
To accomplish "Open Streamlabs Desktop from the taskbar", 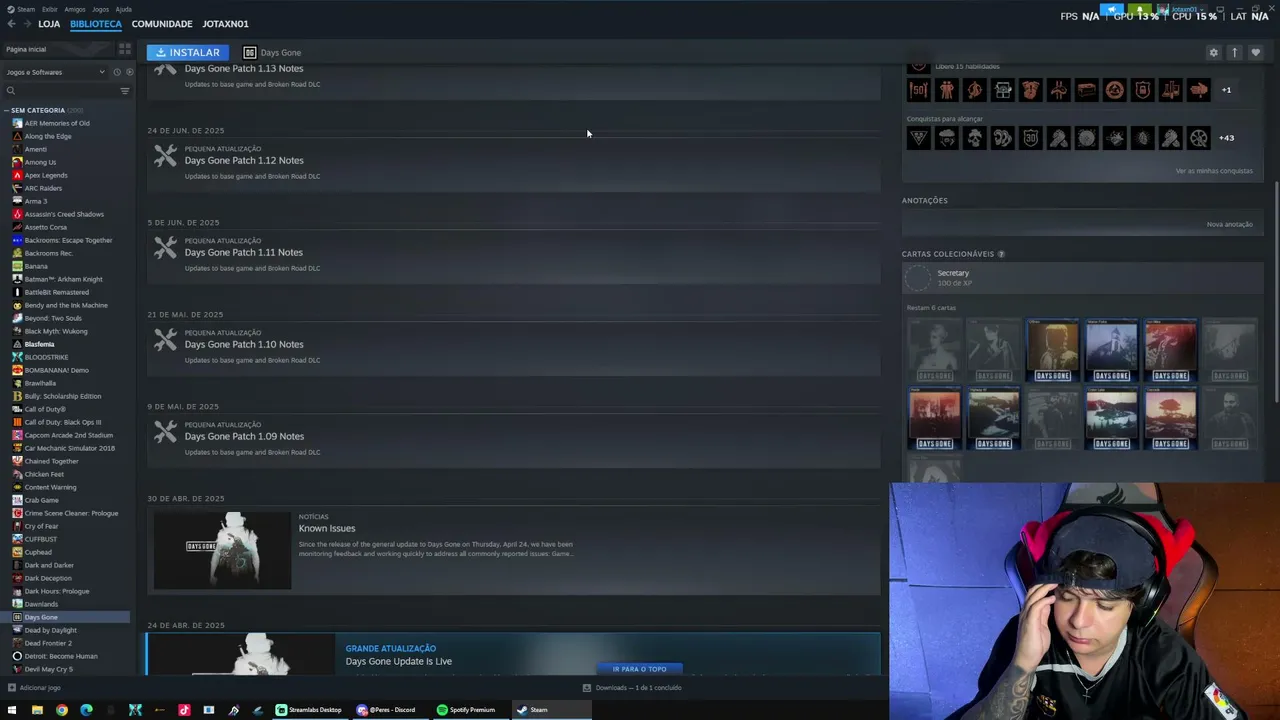I will pyautogui.click(x=309, y=710).
